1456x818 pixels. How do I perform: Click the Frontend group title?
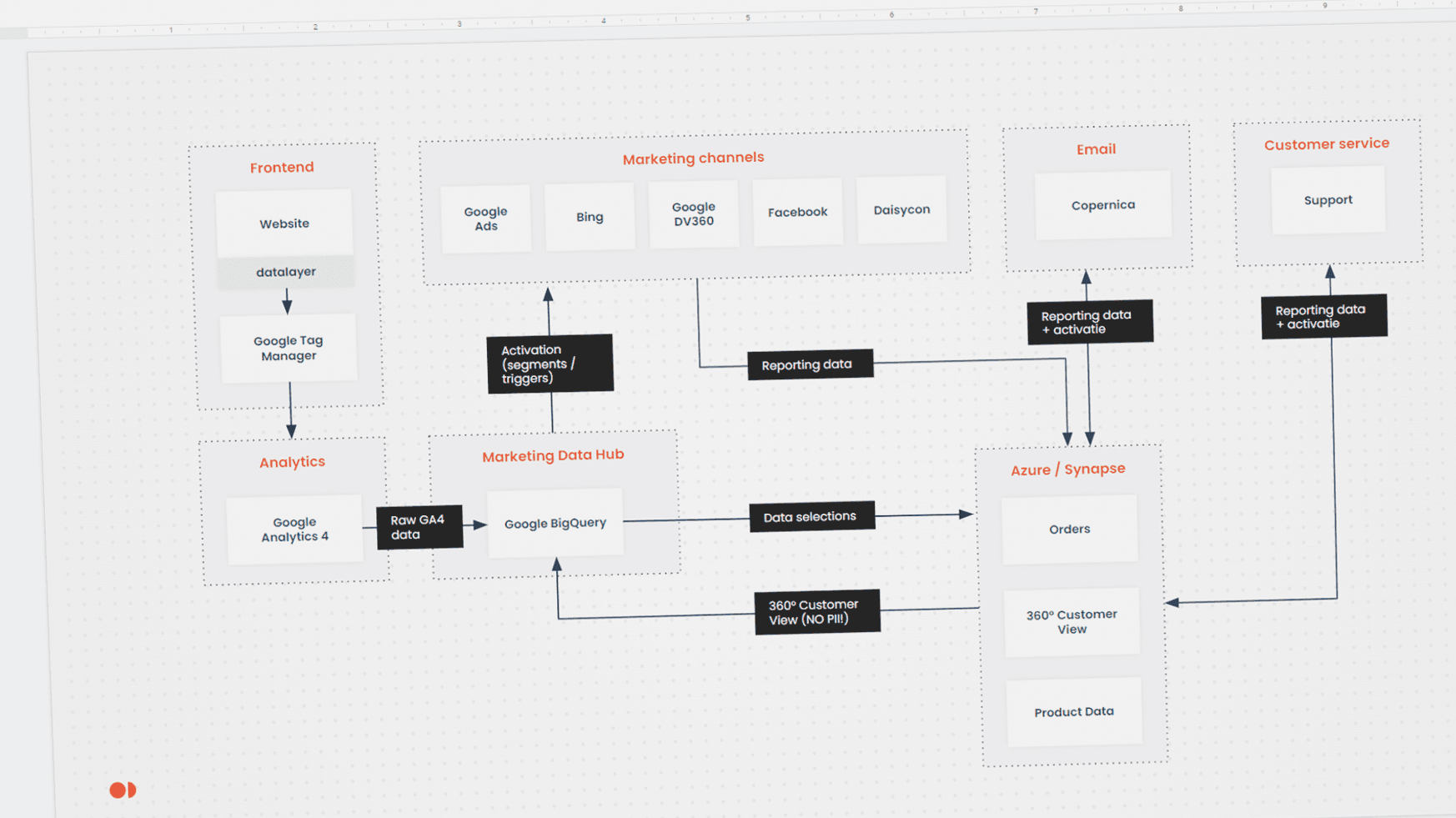pos(282,168)
